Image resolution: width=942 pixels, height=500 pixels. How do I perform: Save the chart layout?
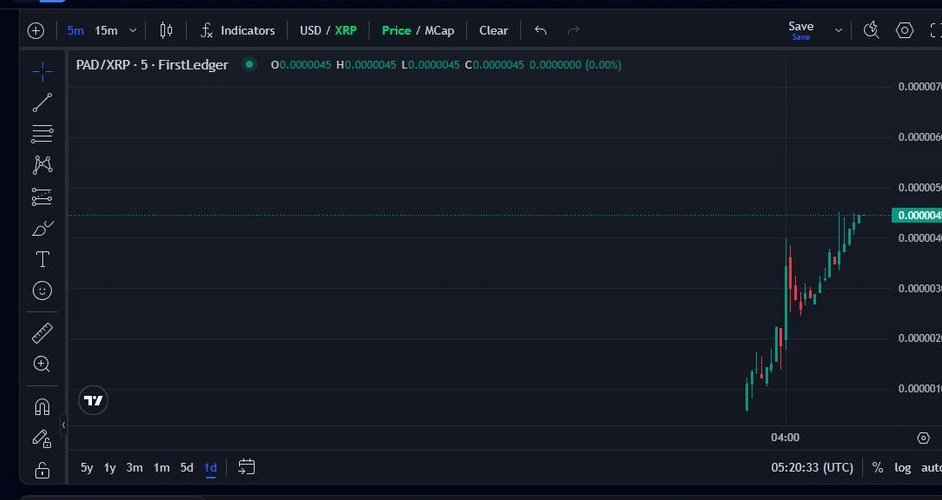pyautogui.click(x=801, y=30)
